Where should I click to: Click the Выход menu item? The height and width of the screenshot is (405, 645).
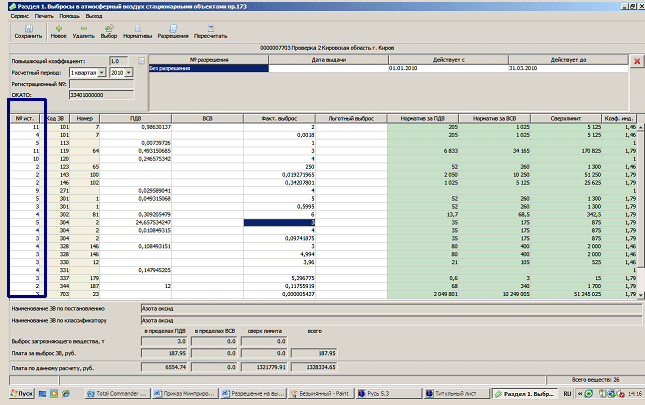click(x=94, y=18)
